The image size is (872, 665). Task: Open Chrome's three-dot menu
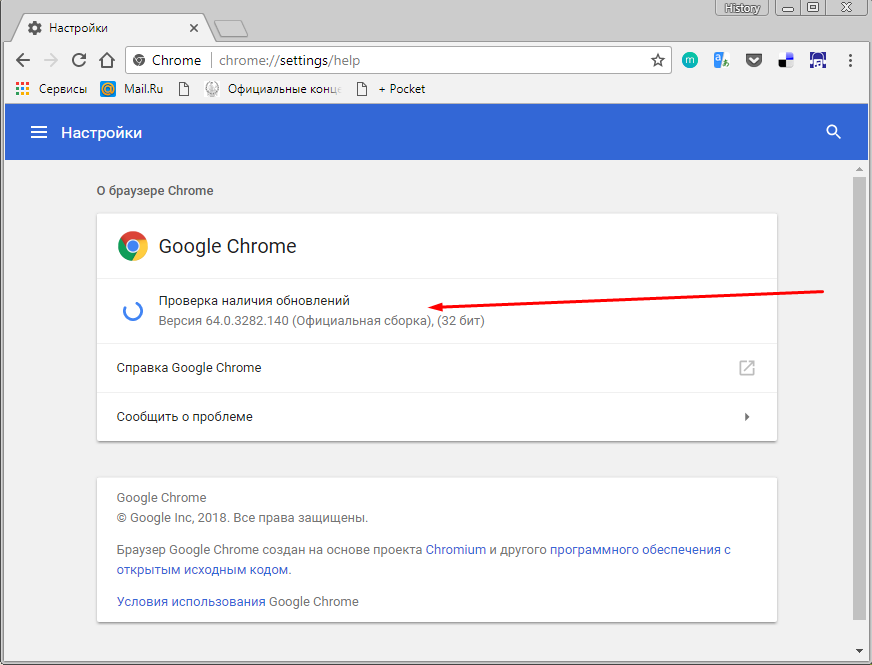tap(851, 60)
